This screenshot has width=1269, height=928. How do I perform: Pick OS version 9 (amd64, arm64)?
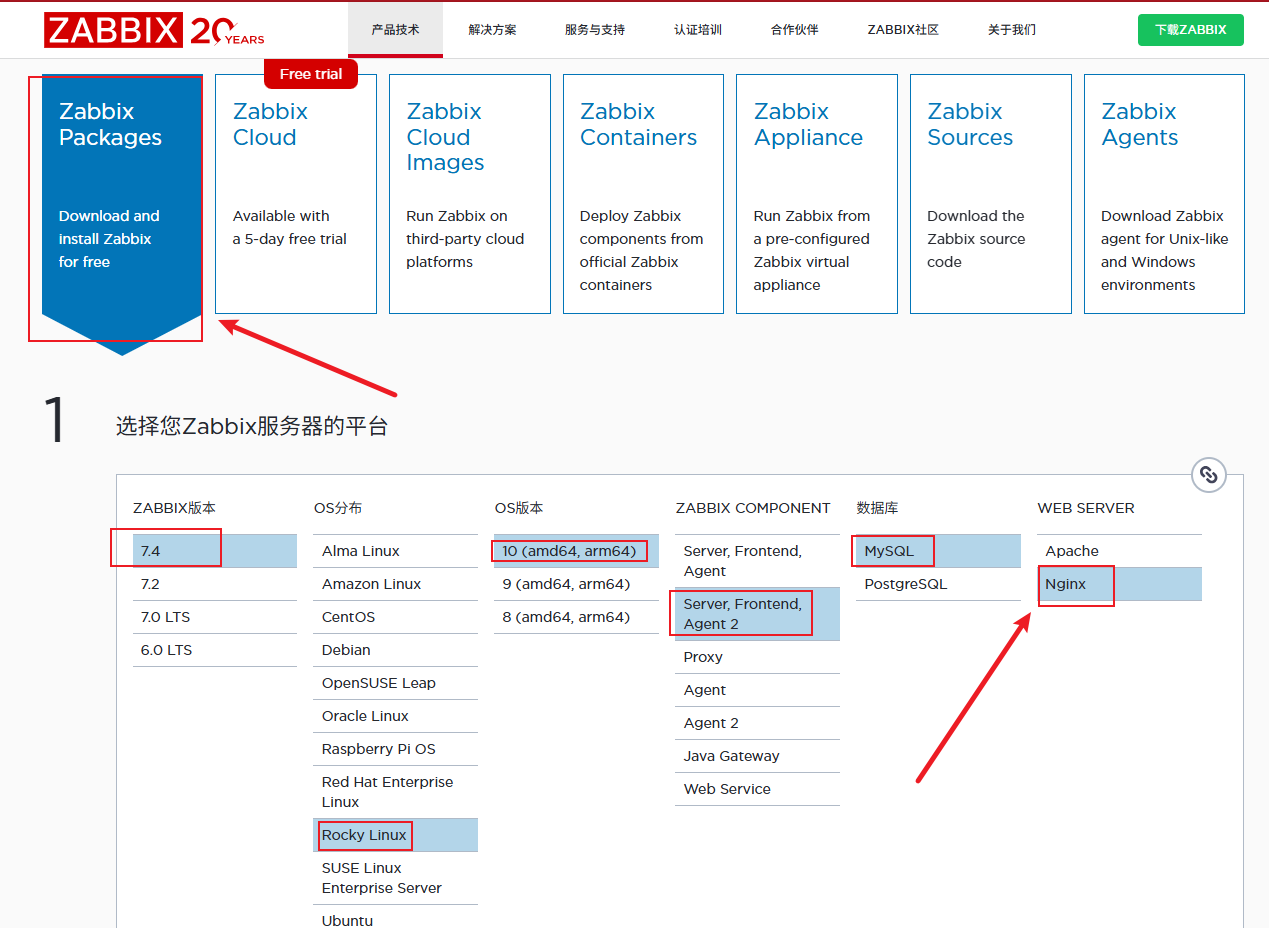(x=577, y=584)
